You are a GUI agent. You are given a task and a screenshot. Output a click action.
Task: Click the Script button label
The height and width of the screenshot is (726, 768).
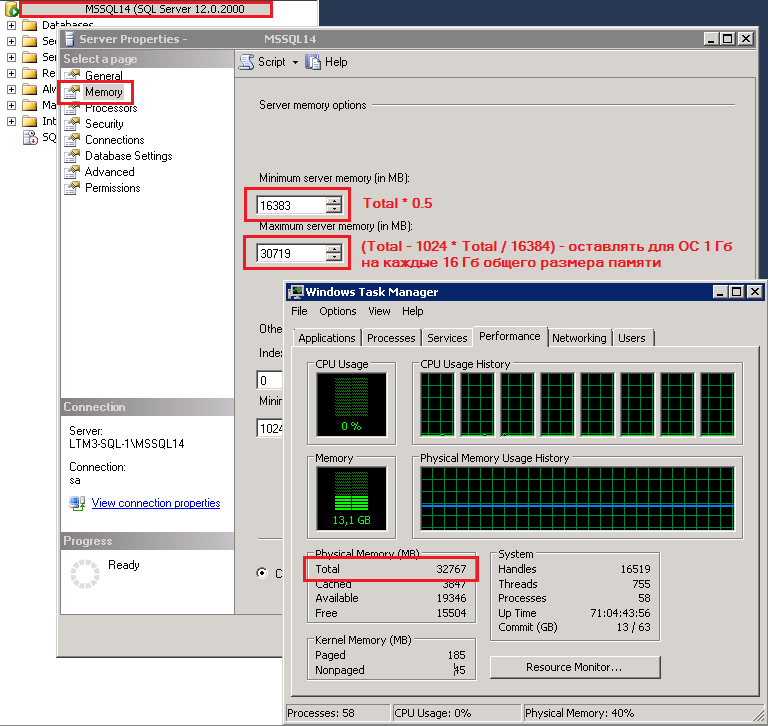[271, 62]
